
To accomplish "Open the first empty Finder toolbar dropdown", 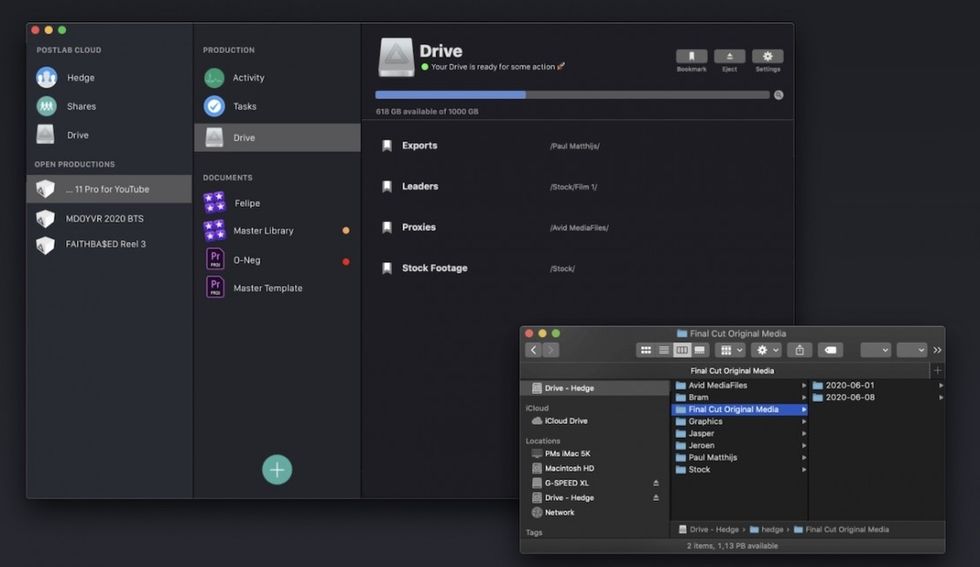I will coord(876,350).
